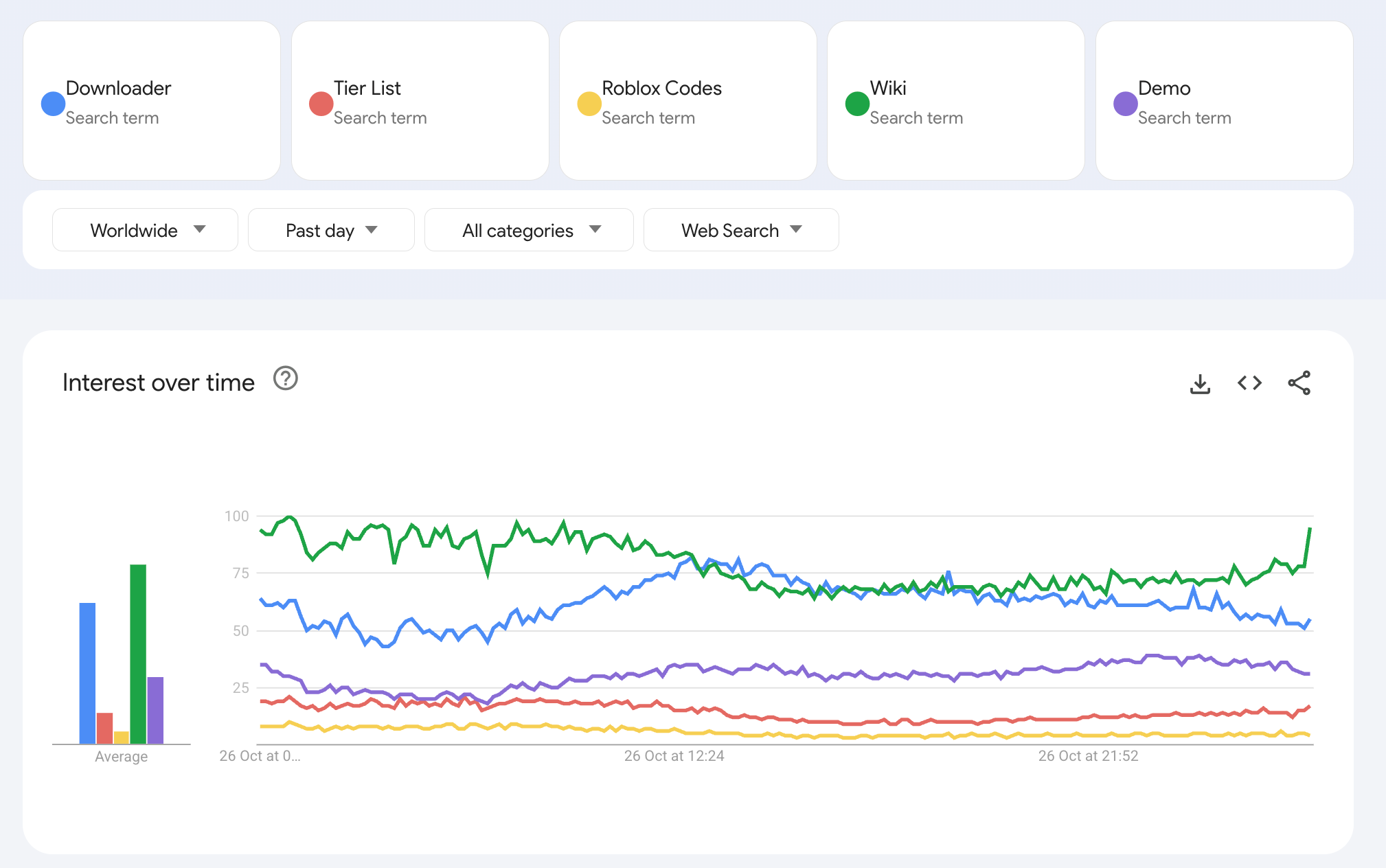
Task: Open the Past day time range dropdown
Action: coord(331,230)
